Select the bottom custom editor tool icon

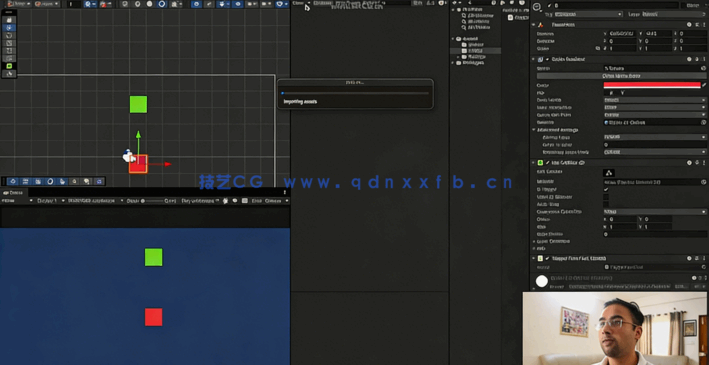(9, 74)
